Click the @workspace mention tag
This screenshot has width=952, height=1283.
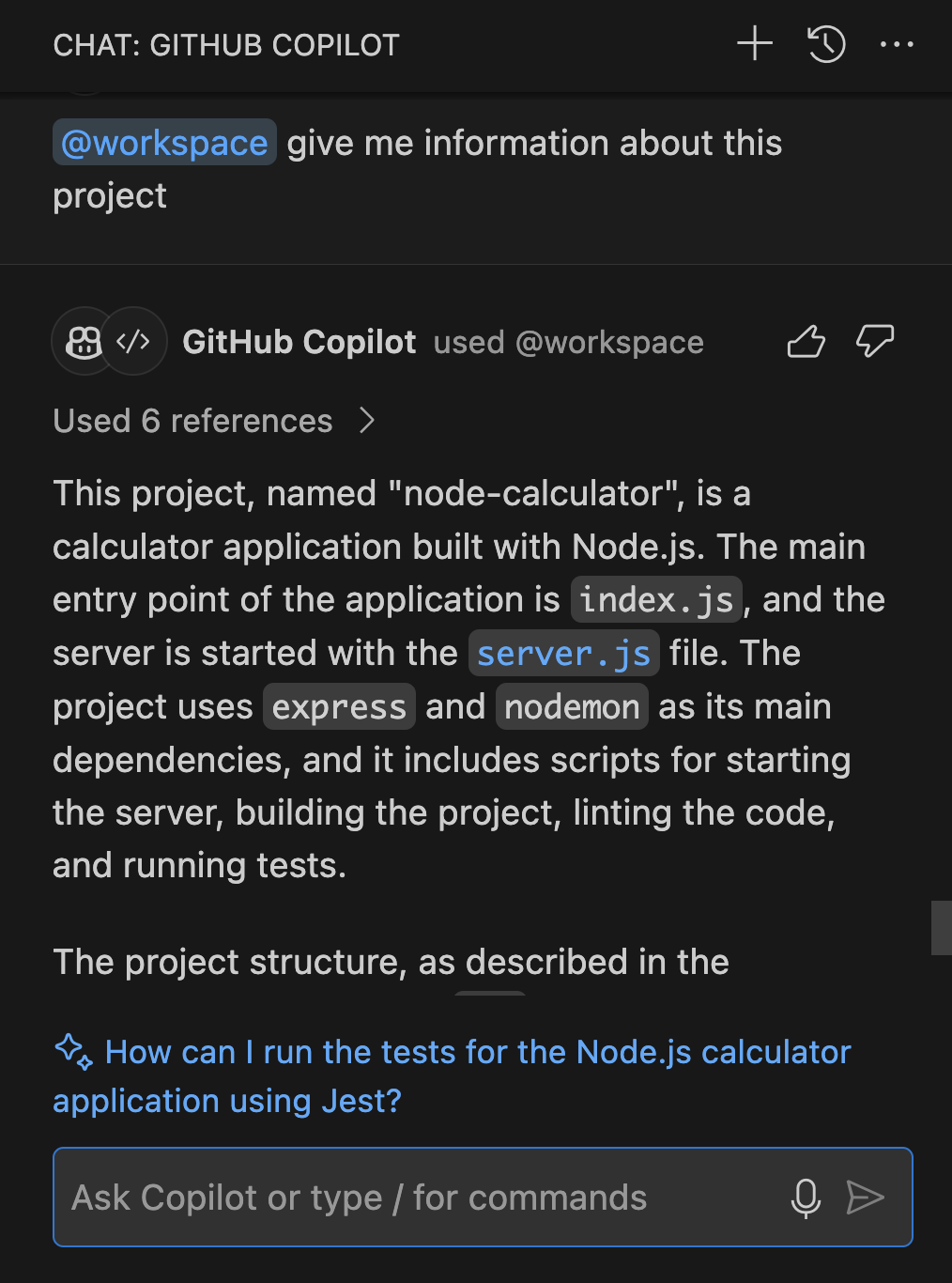164,143
